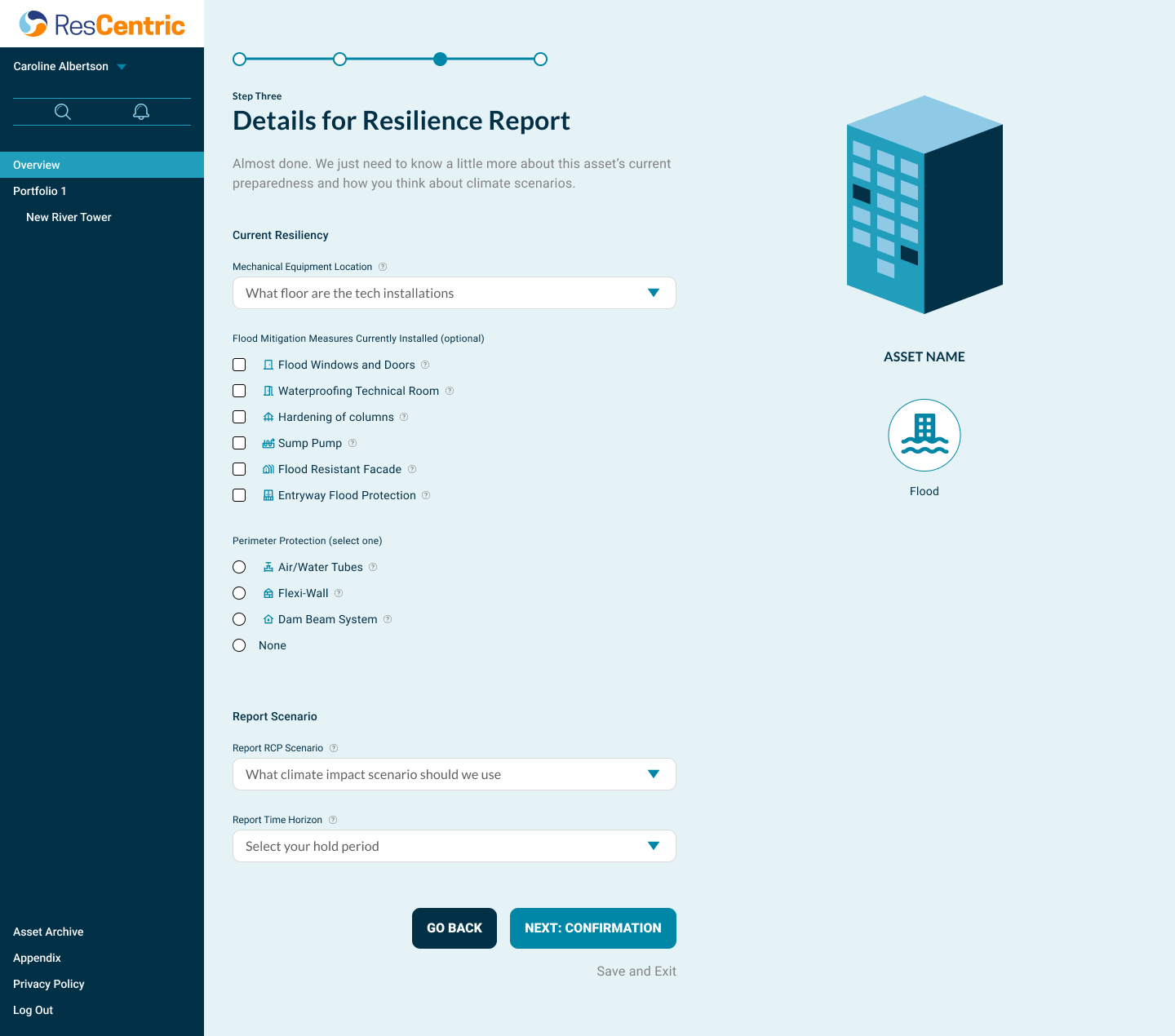The width and height of the screenshot is (1175, 1036).
Task: Click help icon next to Report RCP Scenario
Action: coord(334,748)
